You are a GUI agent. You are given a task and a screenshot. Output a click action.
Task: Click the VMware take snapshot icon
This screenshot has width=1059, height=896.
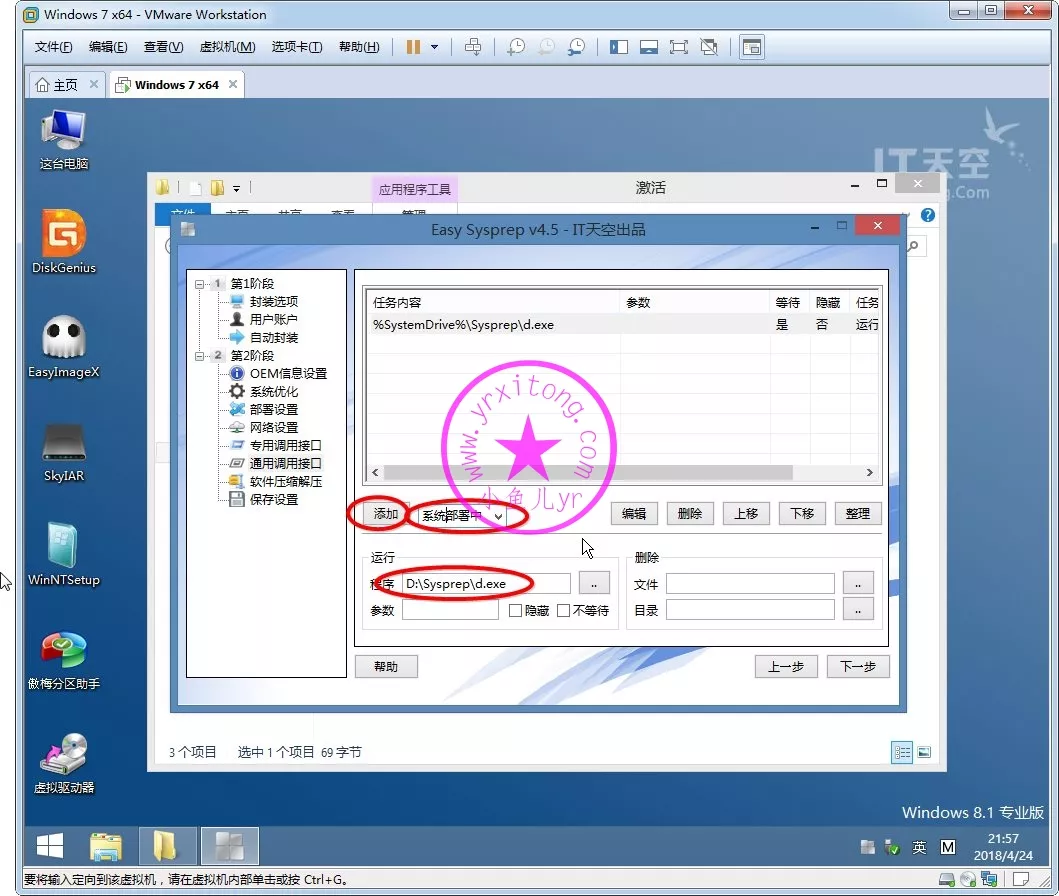click(x=516, y=47)
